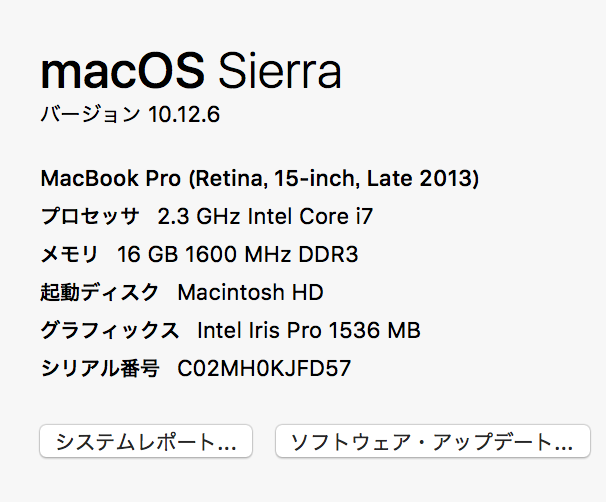
Task: Click the Intel Iris Pro 1536 MB value
Action: [309, 331]
